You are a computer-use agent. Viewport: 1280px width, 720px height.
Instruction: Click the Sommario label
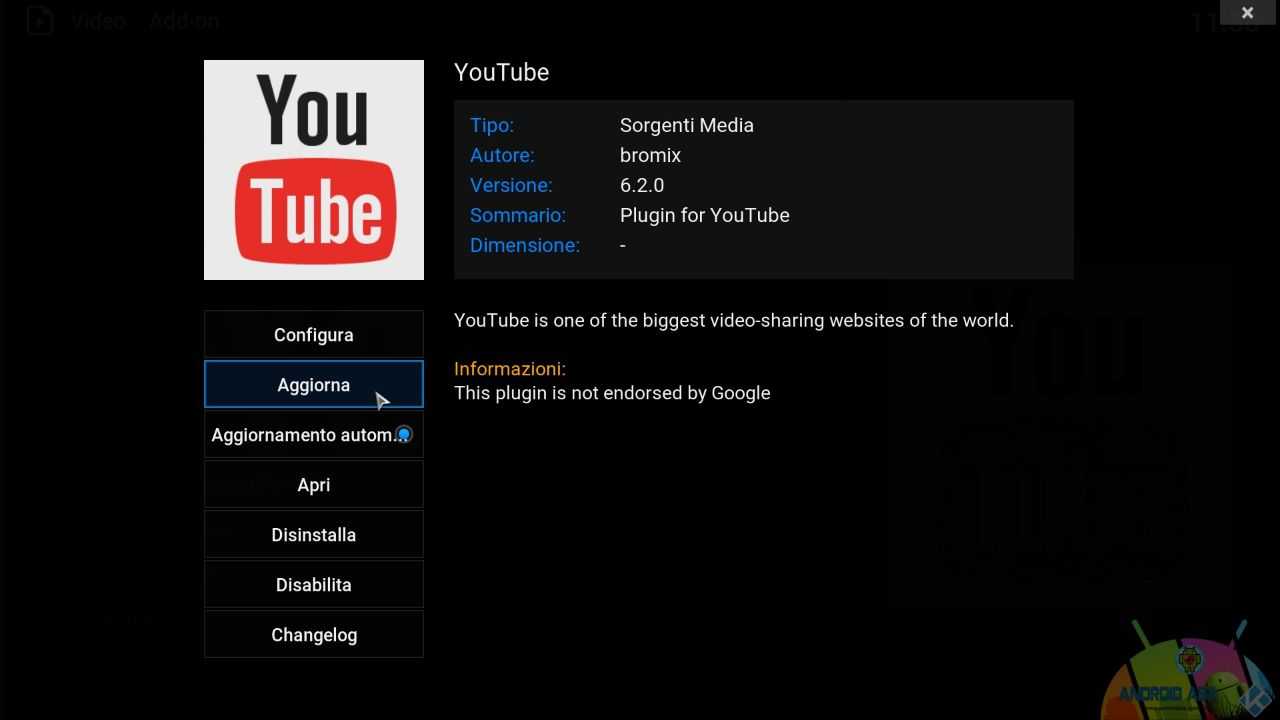pyautogui.click(x=518, y=215)
